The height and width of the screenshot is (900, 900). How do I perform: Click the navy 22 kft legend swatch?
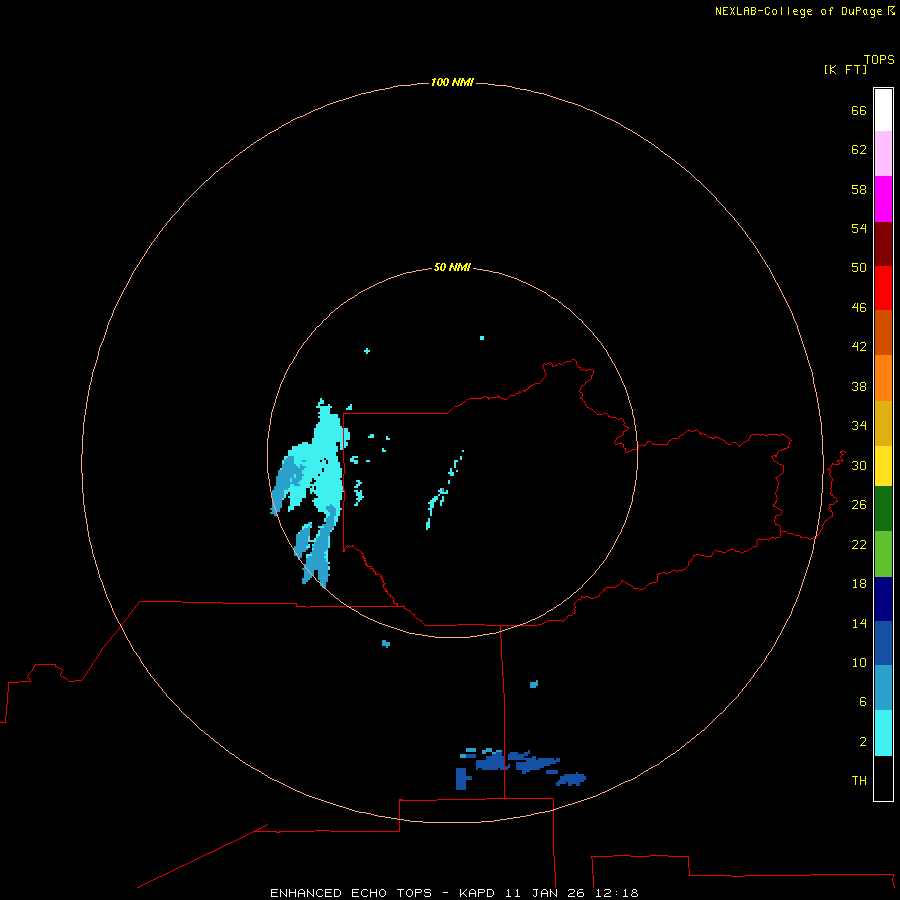(x=883, y=599)
